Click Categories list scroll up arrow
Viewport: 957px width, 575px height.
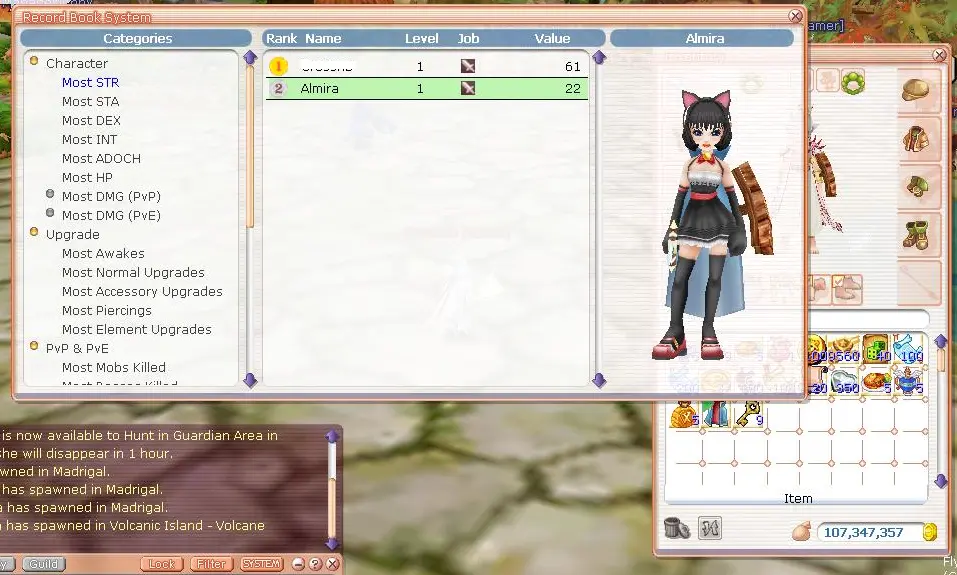(250, 58)
